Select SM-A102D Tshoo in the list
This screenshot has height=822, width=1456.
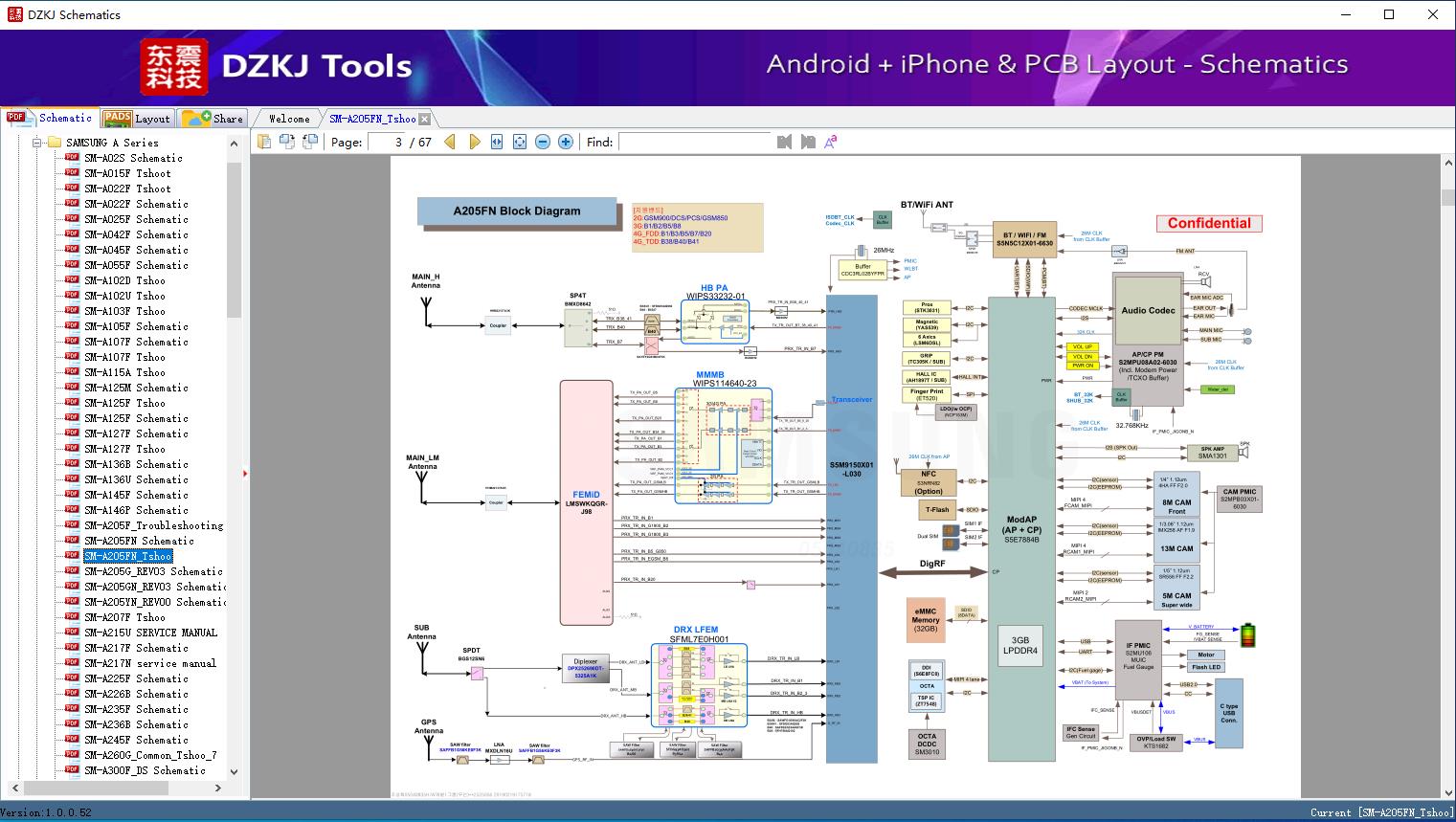(124, 280)
